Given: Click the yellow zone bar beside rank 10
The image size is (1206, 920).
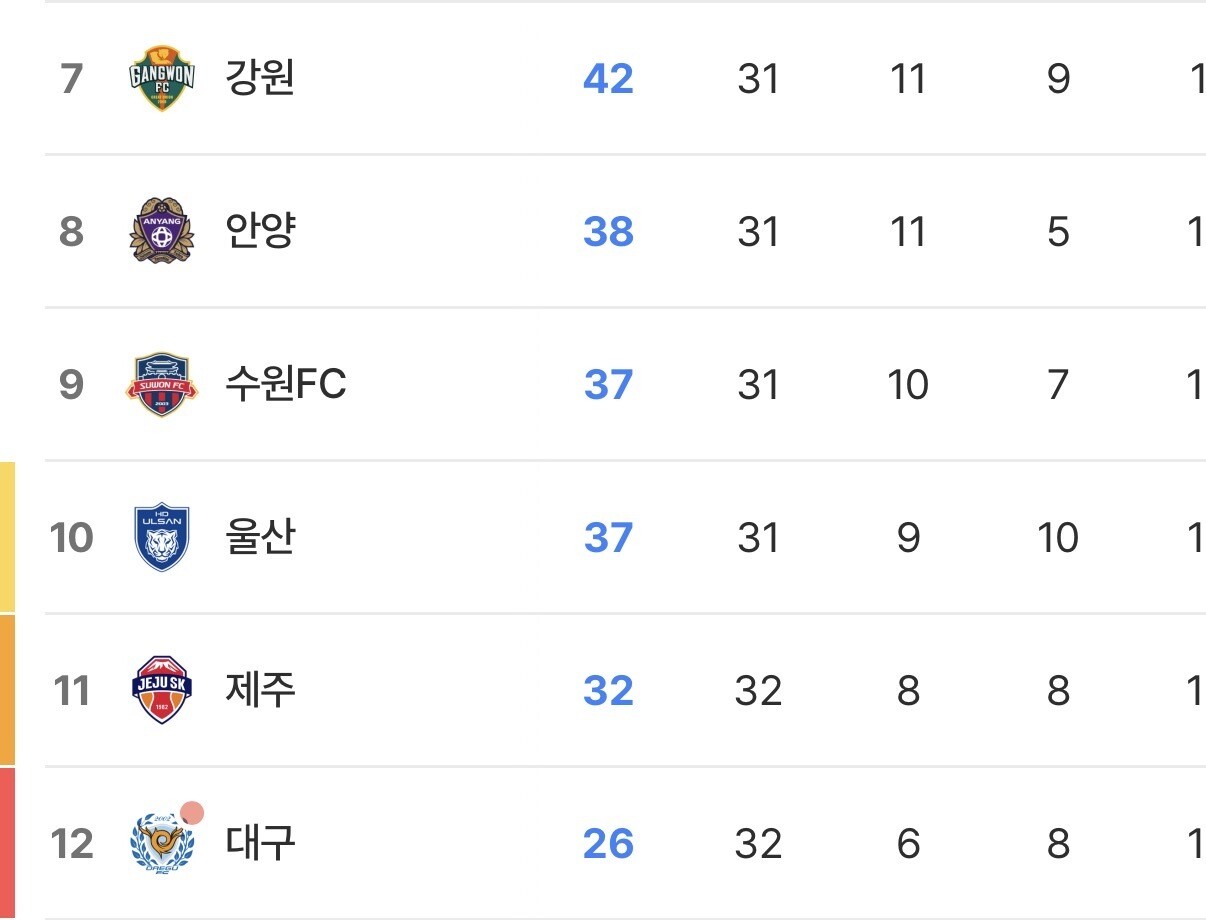Looking at the screenshot, I should click(x=7, y=536).
